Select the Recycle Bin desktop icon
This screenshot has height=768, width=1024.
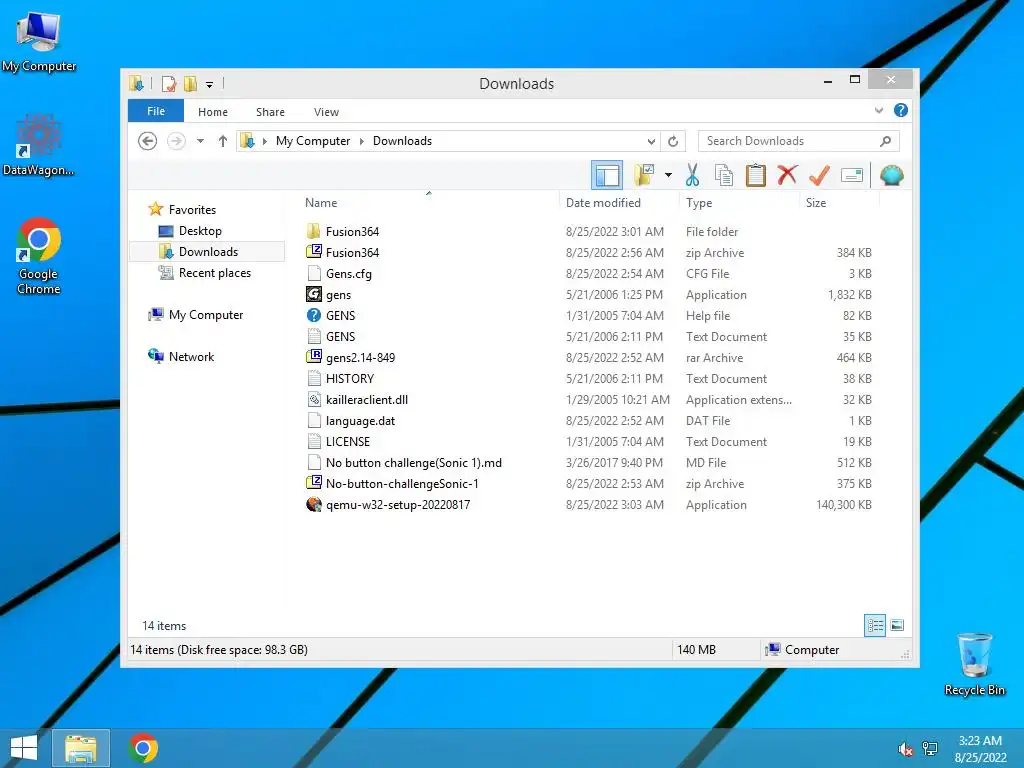[974, 664]
